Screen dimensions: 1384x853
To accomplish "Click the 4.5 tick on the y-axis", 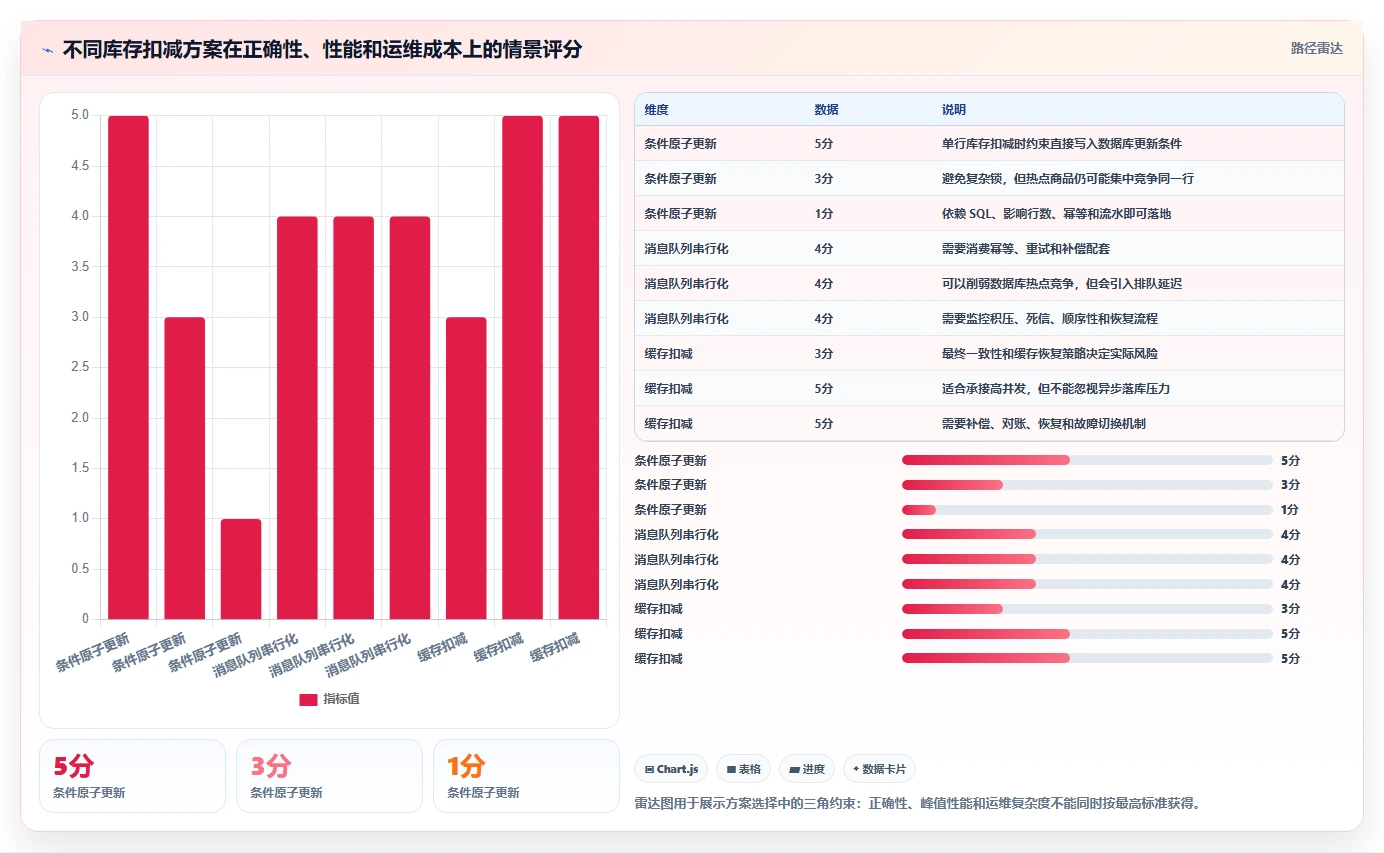I will [x=79, y=166].
